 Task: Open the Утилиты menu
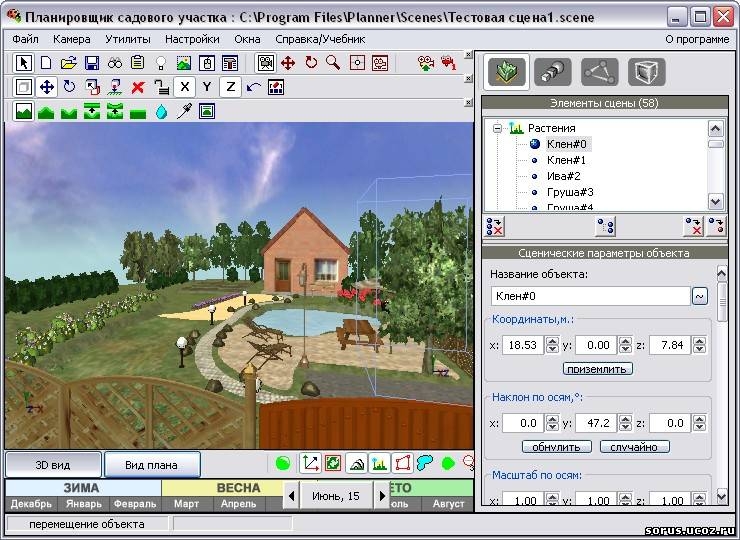pyautogui.click(x=128, y=39)
